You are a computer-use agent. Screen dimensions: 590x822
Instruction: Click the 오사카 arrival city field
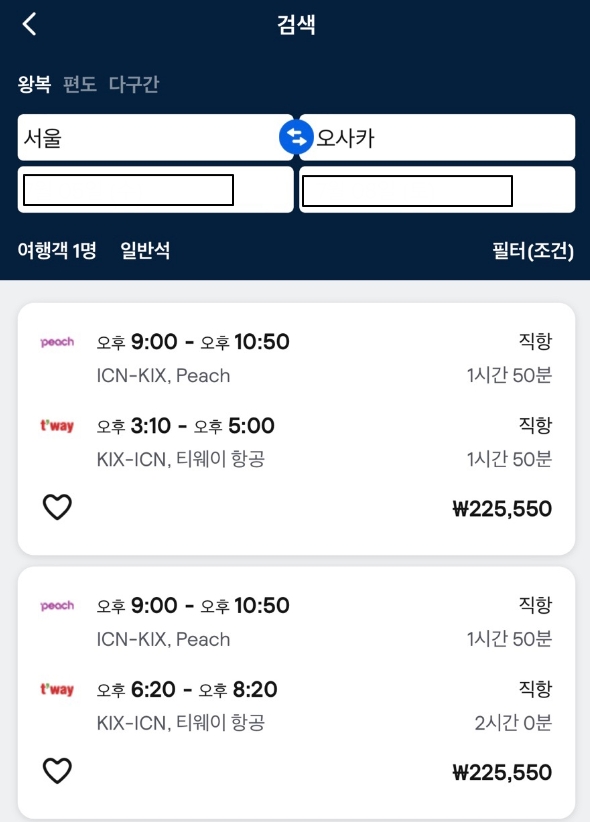(x=440, y=137)
